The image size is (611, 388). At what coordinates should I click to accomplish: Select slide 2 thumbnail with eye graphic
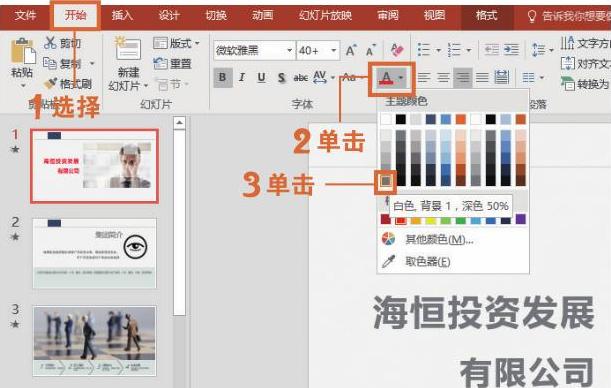[94, 253]
